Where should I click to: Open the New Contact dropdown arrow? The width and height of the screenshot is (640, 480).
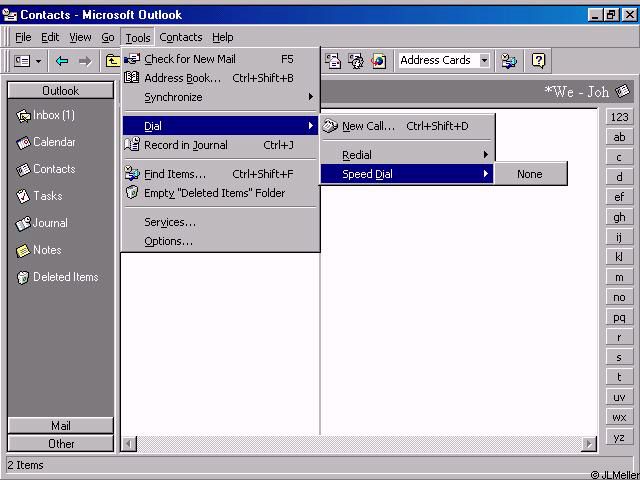38,62
